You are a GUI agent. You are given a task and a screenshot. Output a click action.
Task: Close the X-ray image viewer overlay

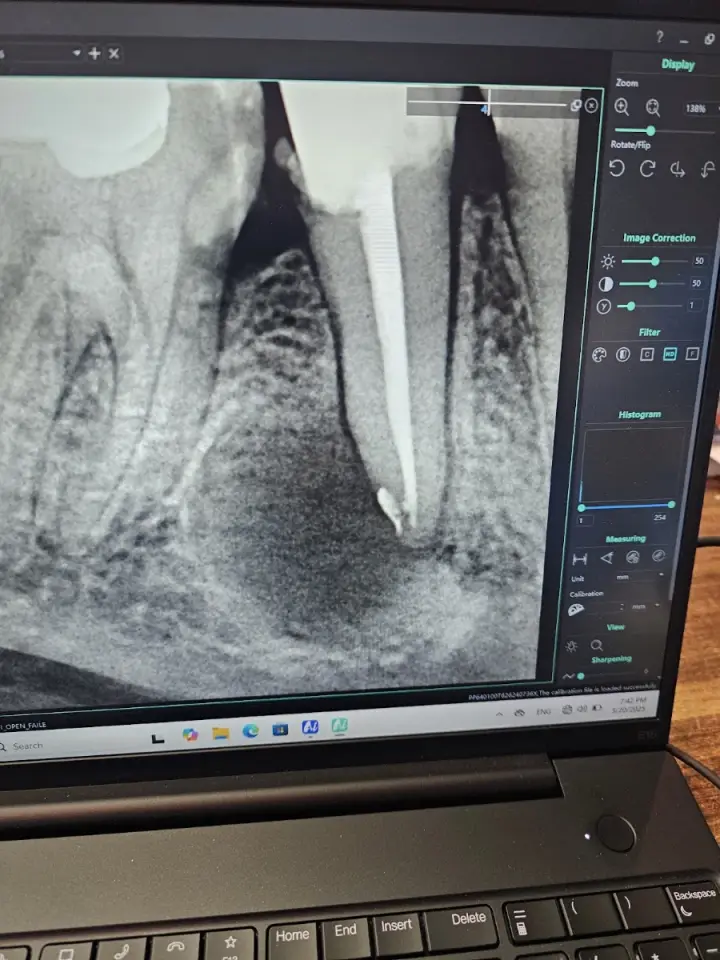tap(591, 106)
